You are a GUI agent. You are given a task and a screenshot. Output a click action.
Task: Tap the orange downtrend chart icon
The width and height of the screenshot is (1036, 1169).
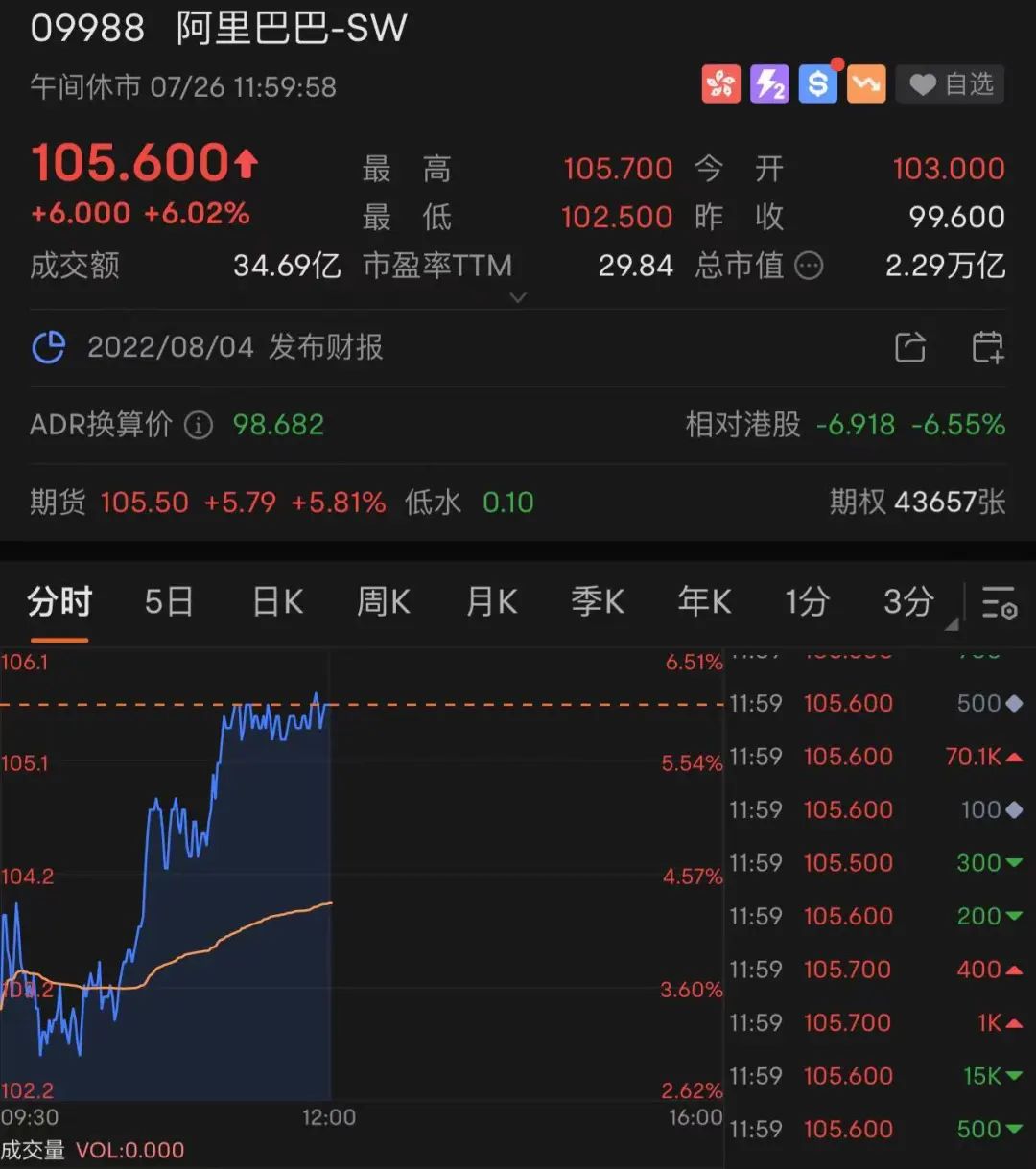(866, 84)
